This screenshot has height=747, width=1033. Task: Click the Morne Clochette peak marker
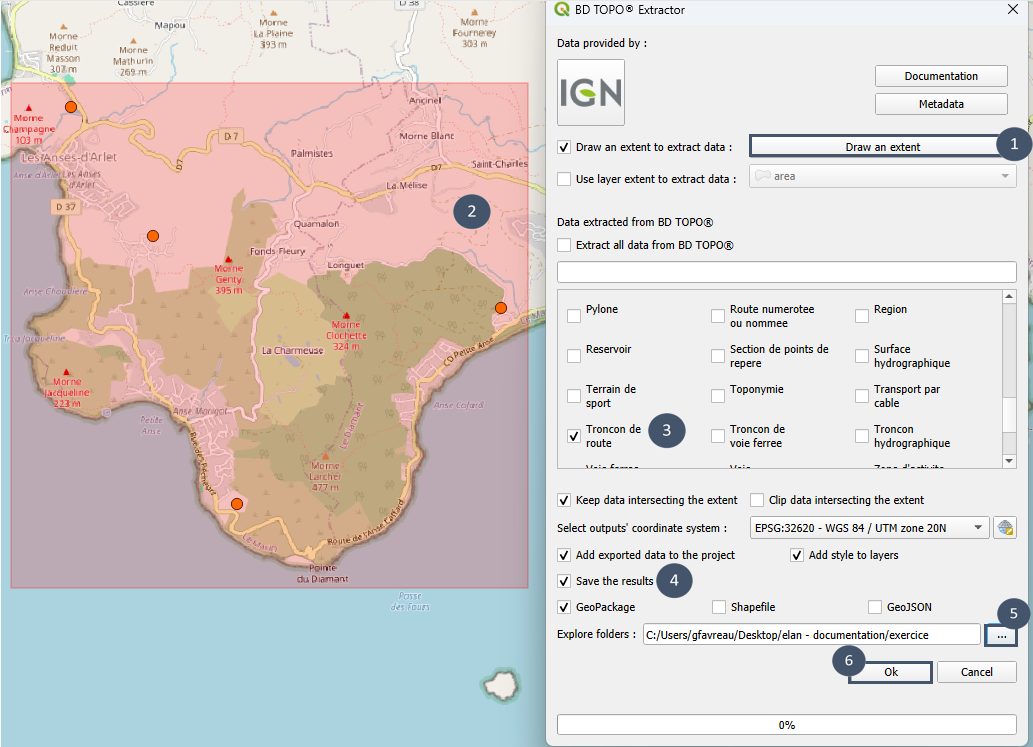[x=346, y=314]
